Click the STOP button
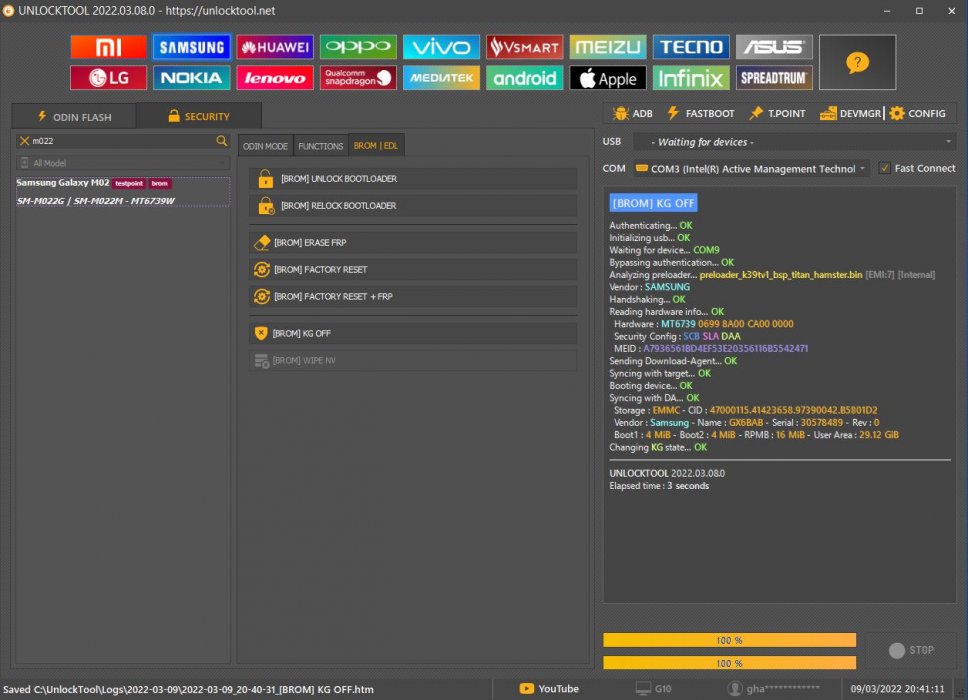The image size is (968, 700). click(911, 650)
